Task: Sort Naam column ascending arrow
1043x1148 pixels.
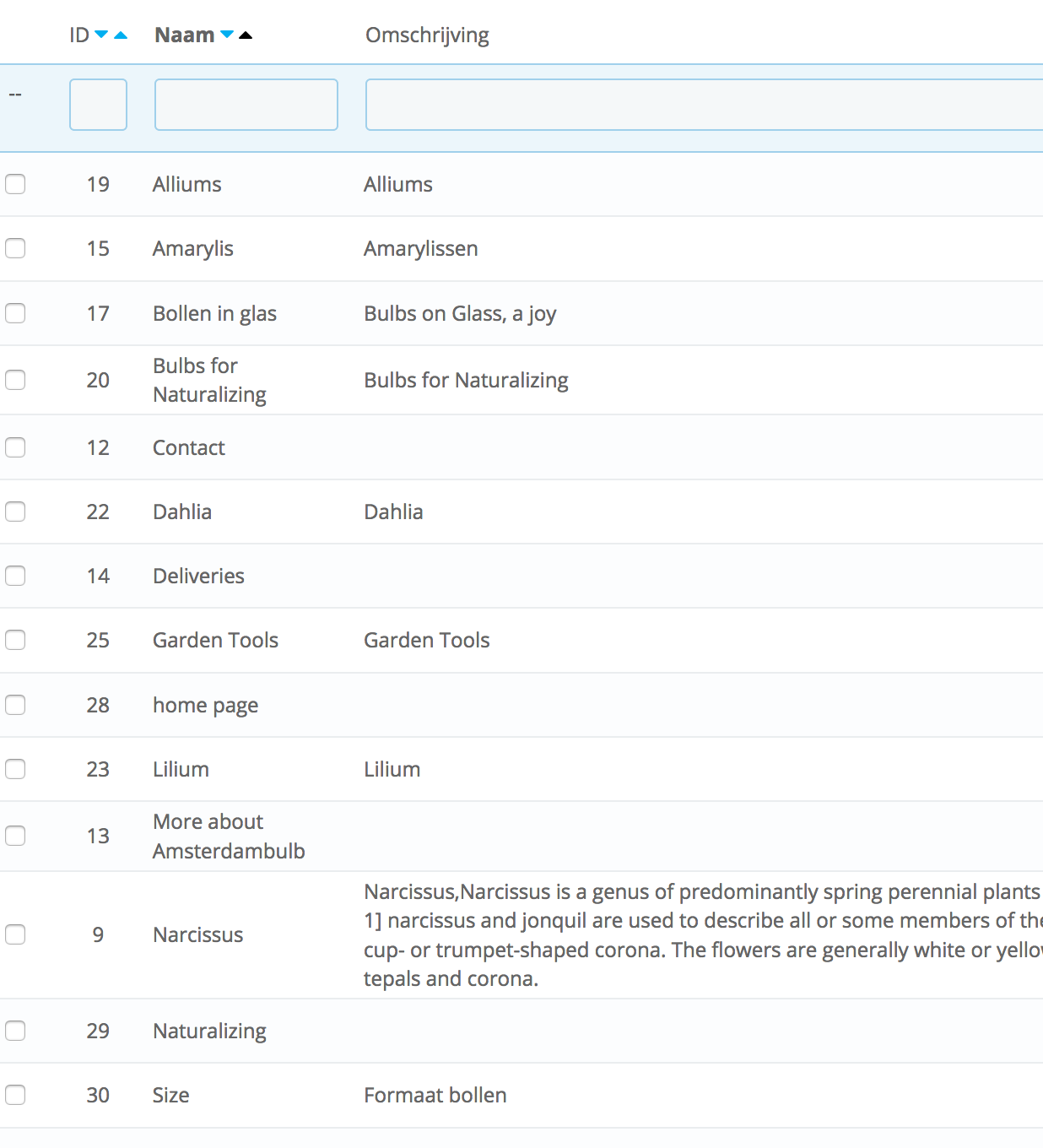Action: 246,35
